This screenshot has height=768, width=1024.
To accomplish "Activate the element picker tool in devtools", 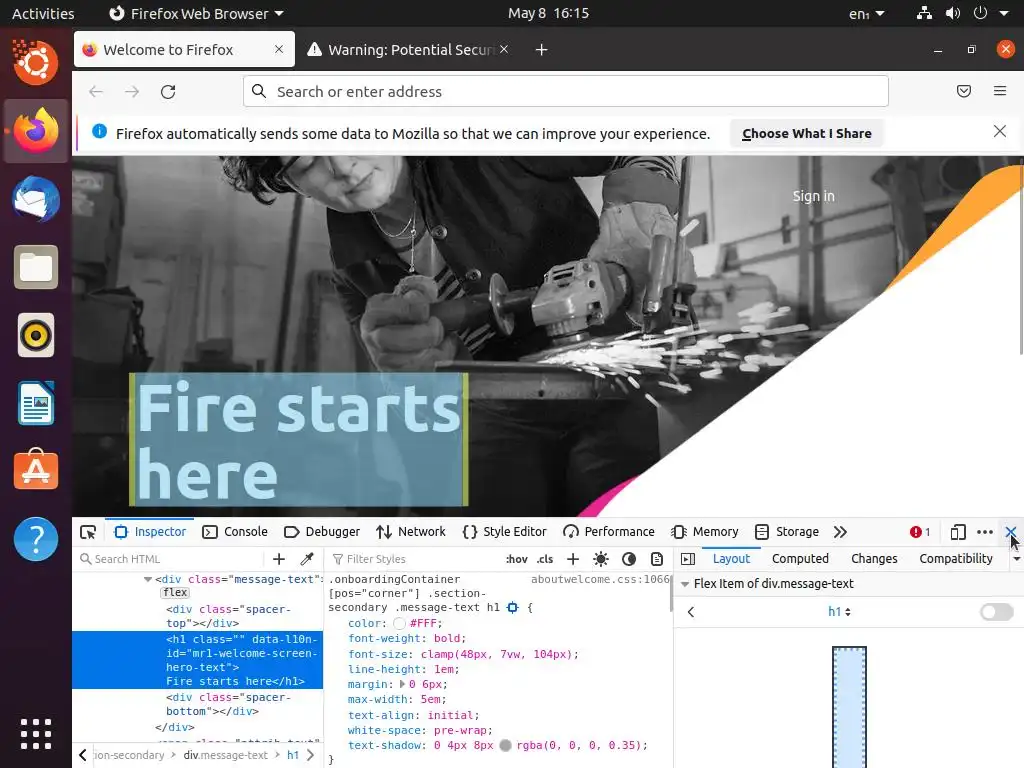I will pos(88,532).
